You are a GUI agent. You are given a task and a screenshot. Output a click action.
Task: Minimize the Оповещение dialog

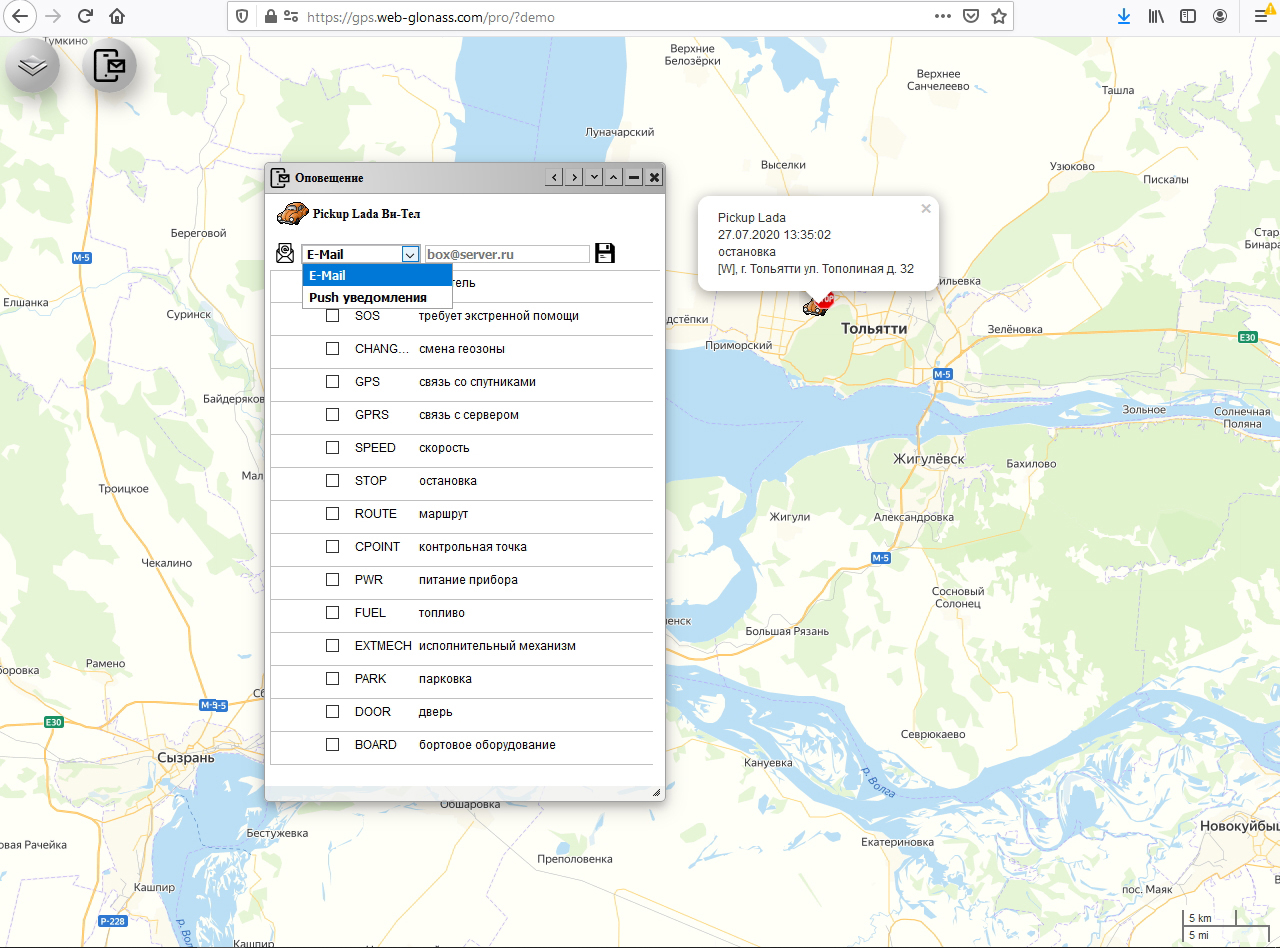(634, 177)
